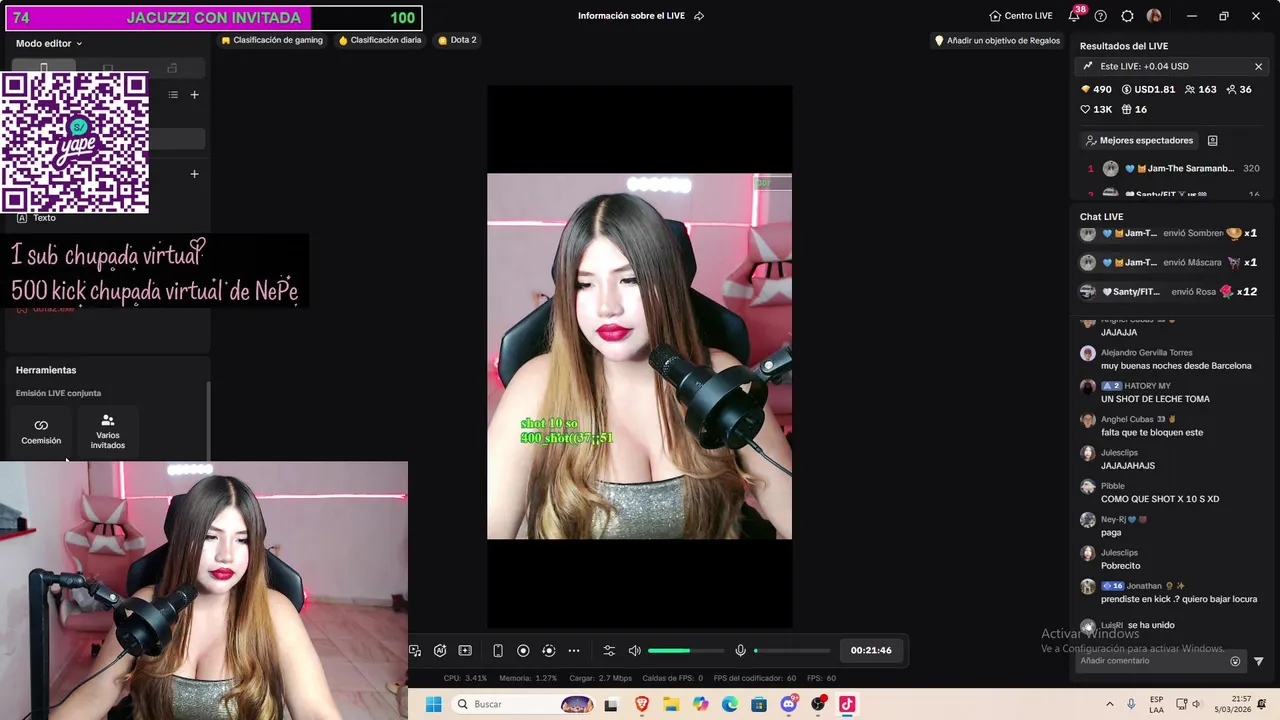Select the locked layout tab
1280x720 pixels.
(x=172, y=68)
